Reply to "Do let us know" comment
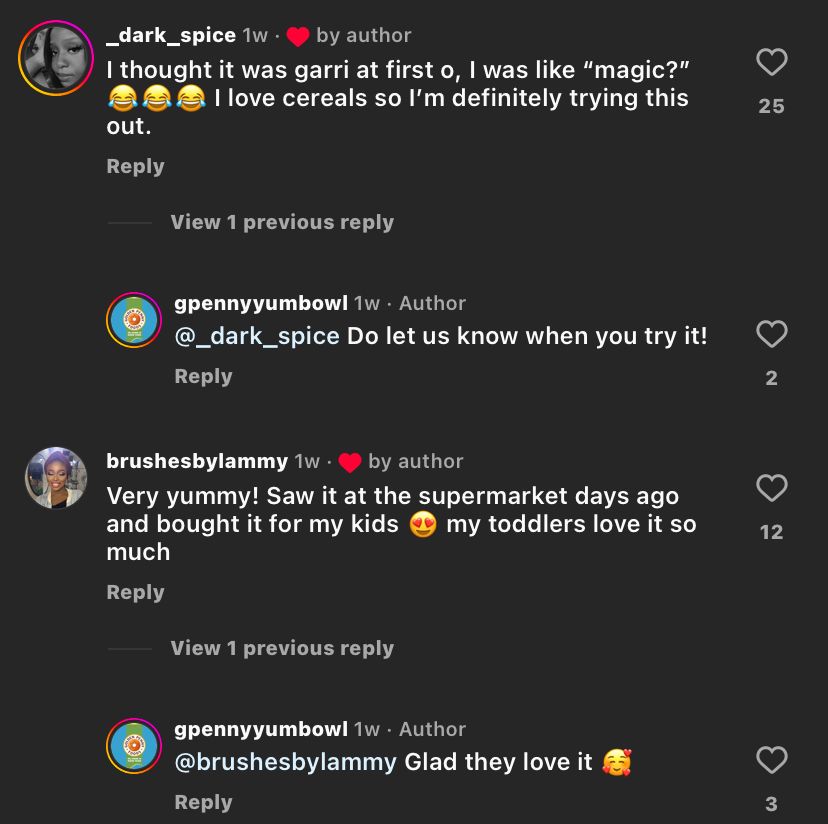This screenshot has height=824, width=828. (203, 376)
